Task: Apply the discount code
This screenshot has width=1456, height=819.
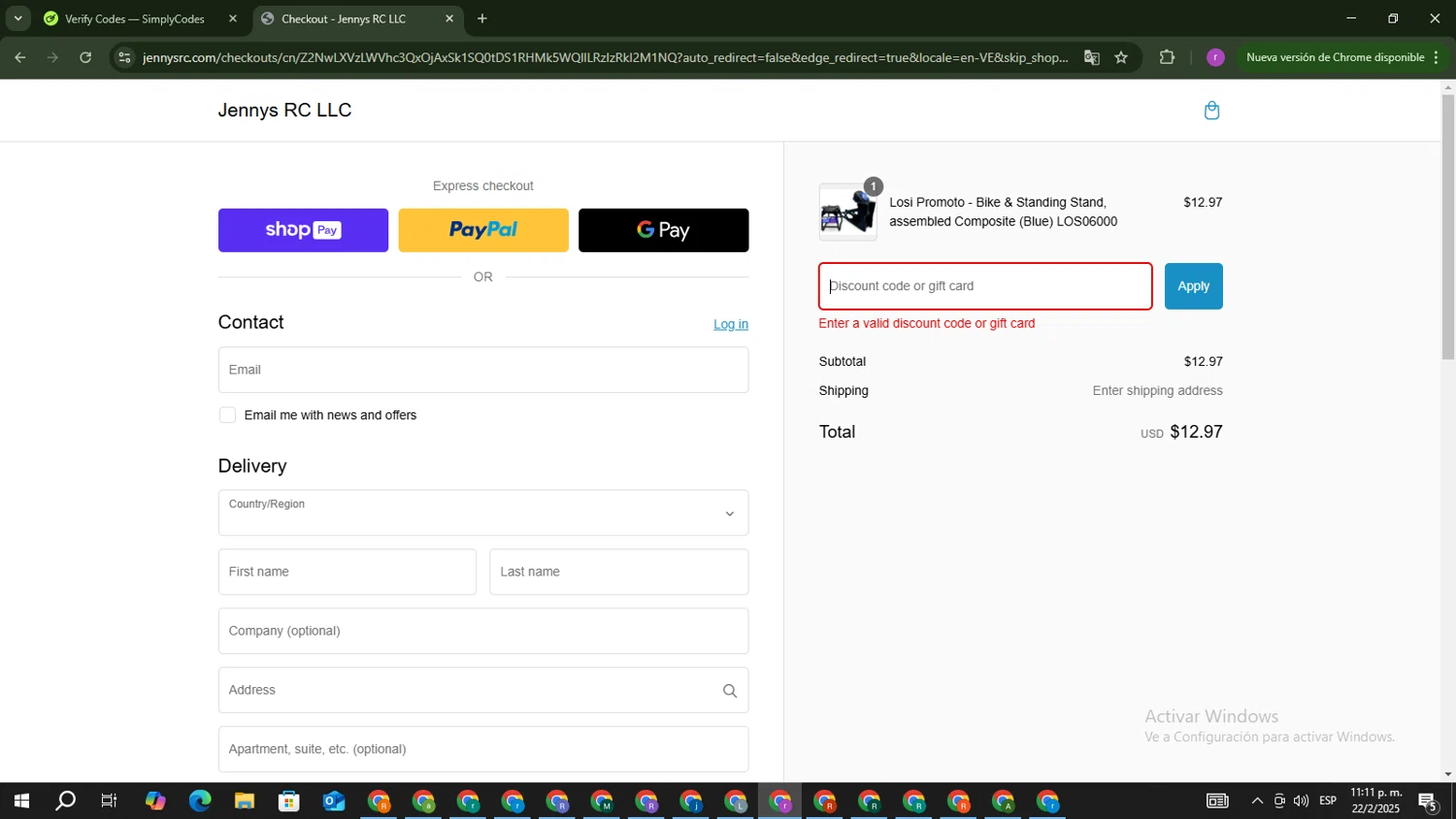Action: (1194, 286)
